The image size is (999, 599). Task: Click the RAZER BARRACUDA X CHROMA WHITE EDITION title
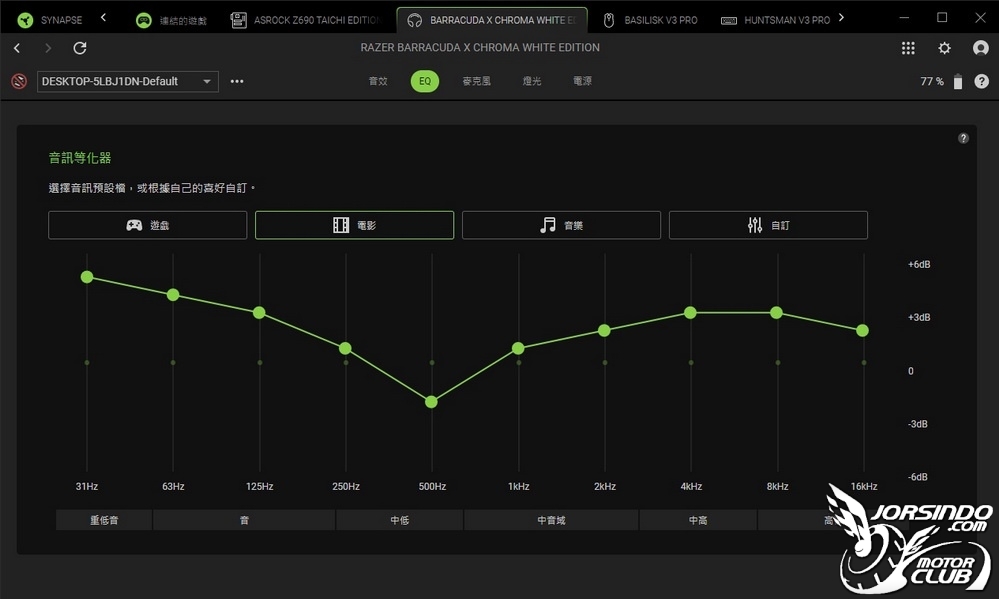(x=480, y=47)
